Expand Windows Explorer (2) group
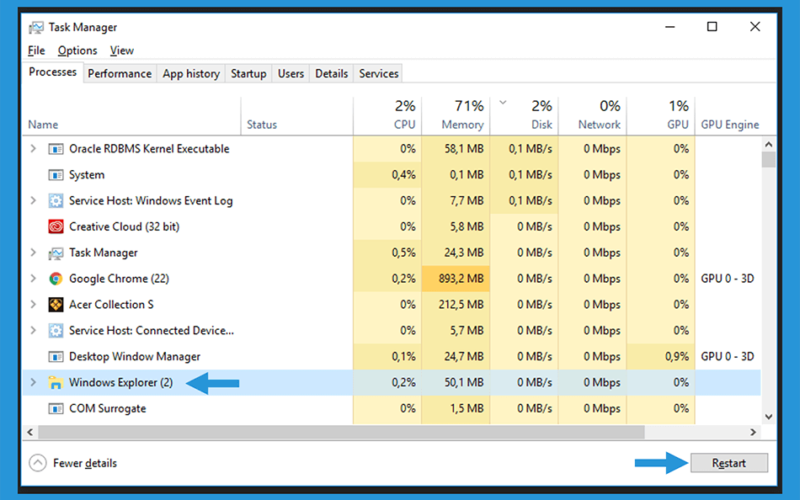The height and width of the screenshot is (500, 800). (33, 383)
